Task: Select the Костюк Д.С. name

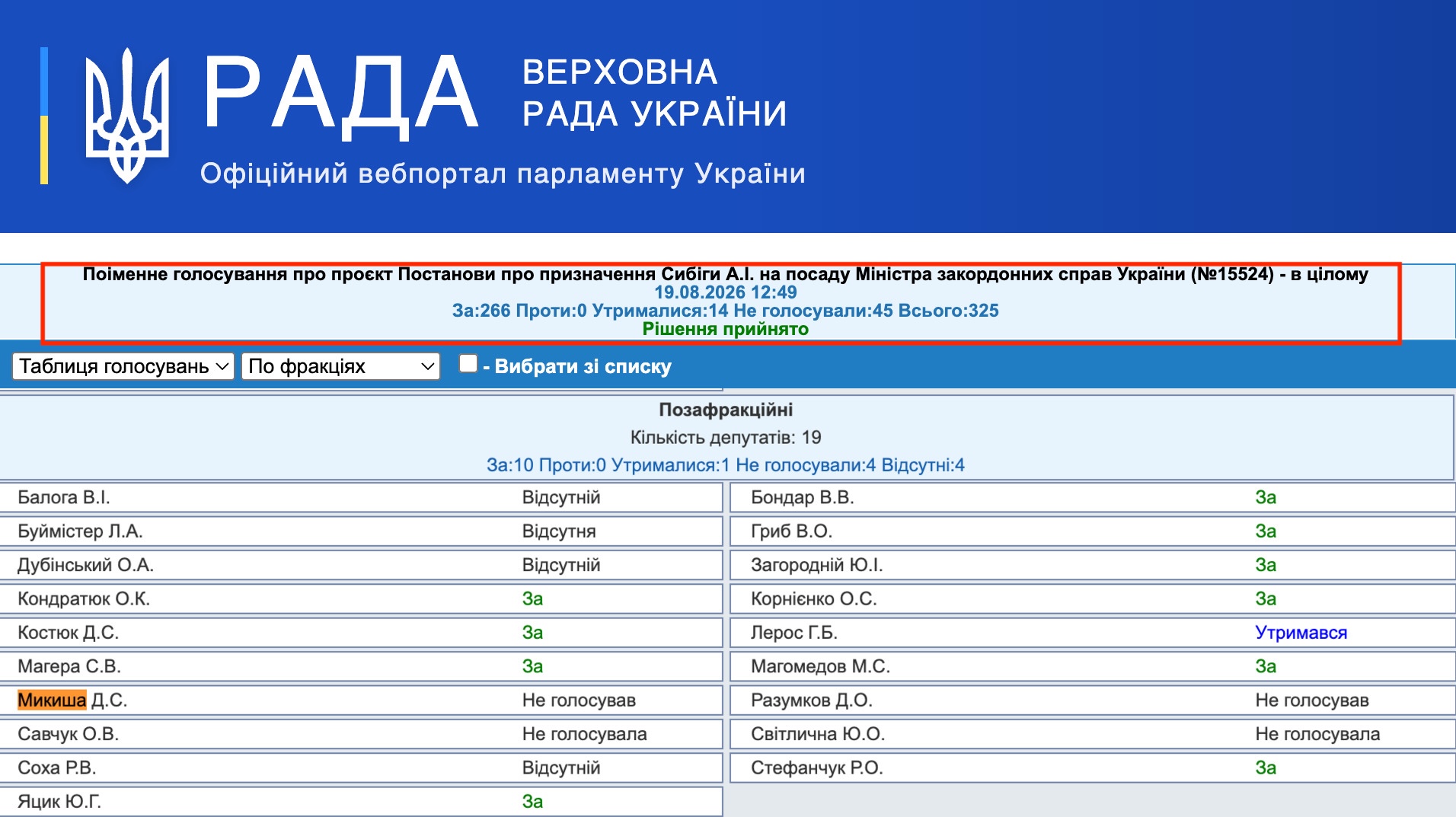Action: 68,632
